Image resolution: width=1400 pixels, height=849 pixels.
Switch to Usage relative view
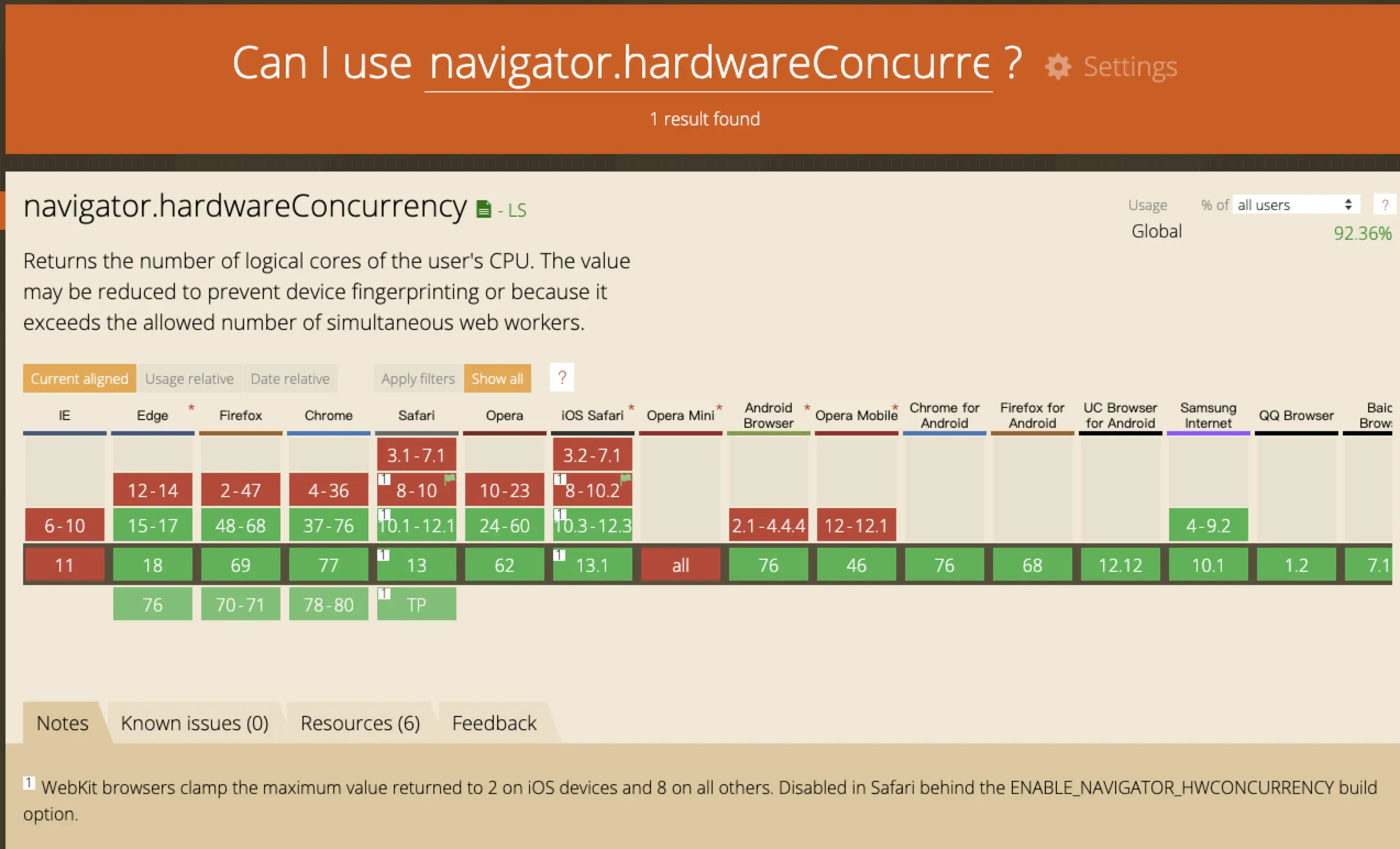pyautogui.click(x=189, y=378)
